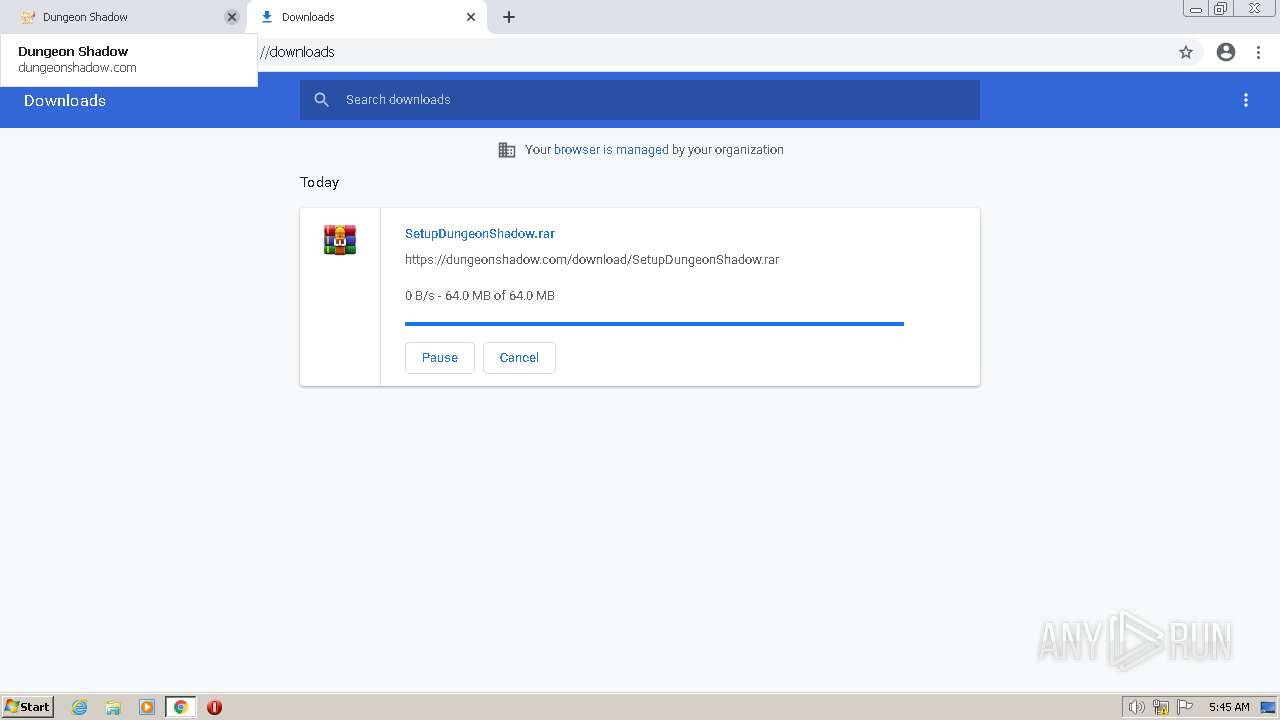This screenshot has height=720, width=1280.
Task: Cancel the SetupDungeonShadow.rar download
Action: tap(519, 358)
